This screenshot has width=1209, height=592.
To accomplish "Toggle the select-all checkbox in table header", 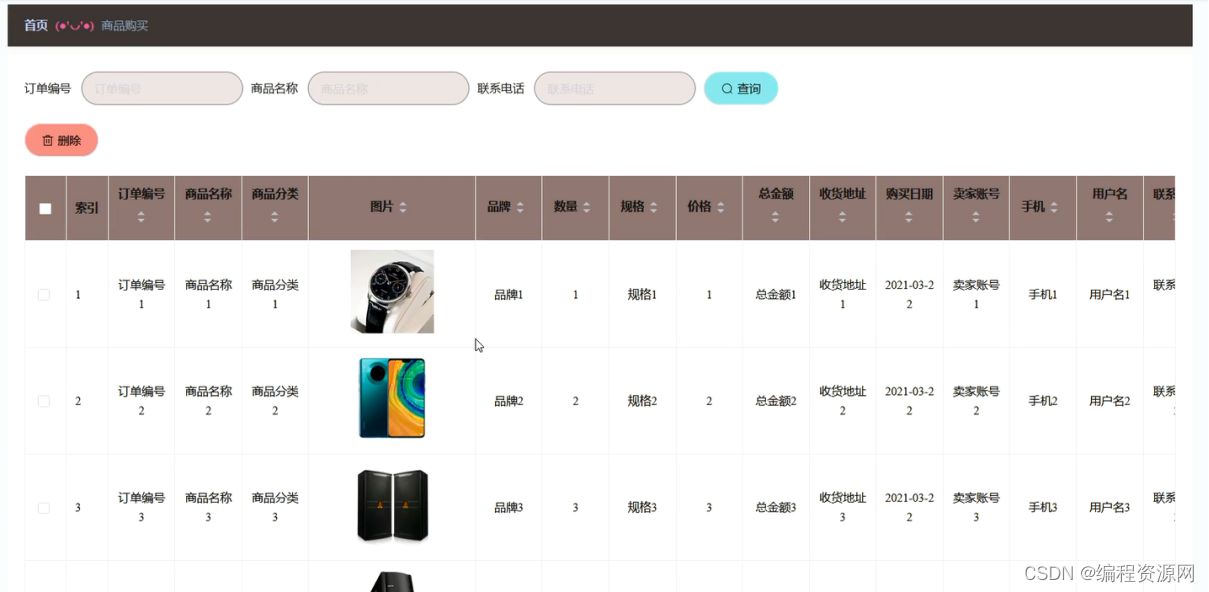I will click(x=45, y=209).
